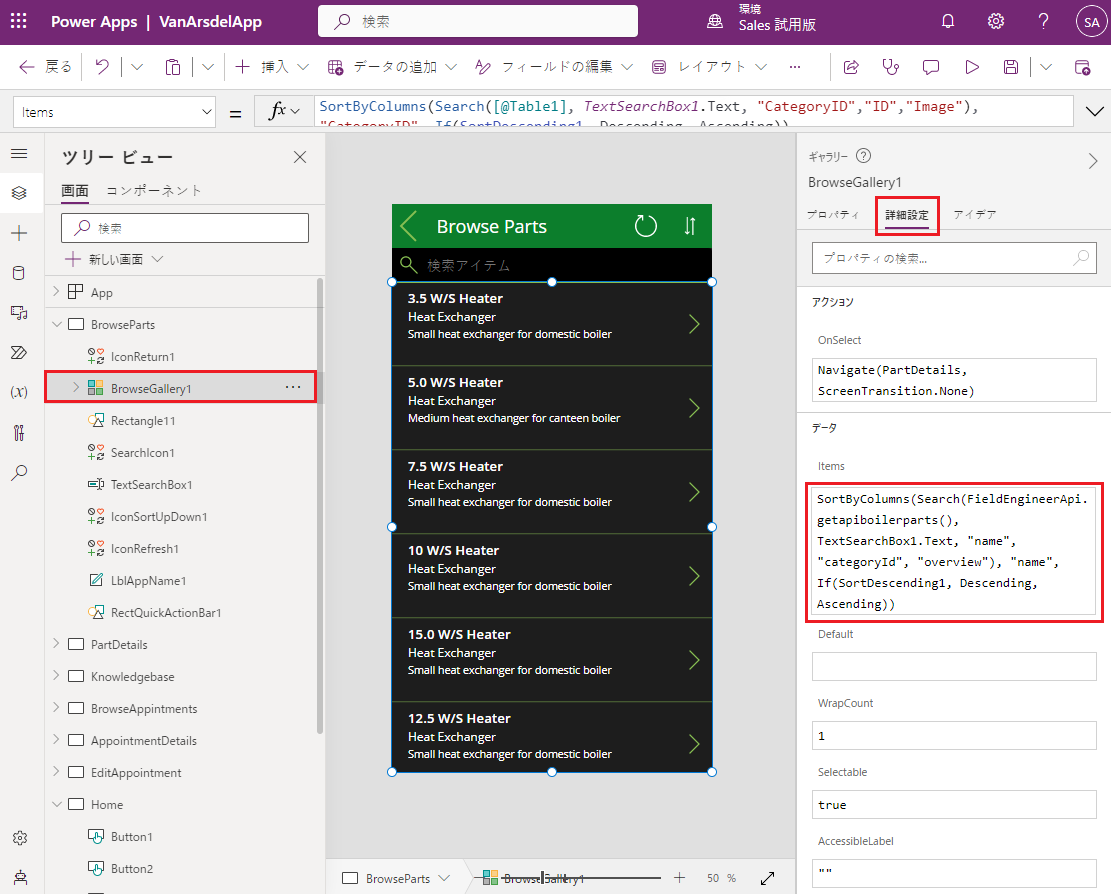Screen dimensions: 1111x894
Task: Open Media icon in left rail
Action: pos(19,312)
